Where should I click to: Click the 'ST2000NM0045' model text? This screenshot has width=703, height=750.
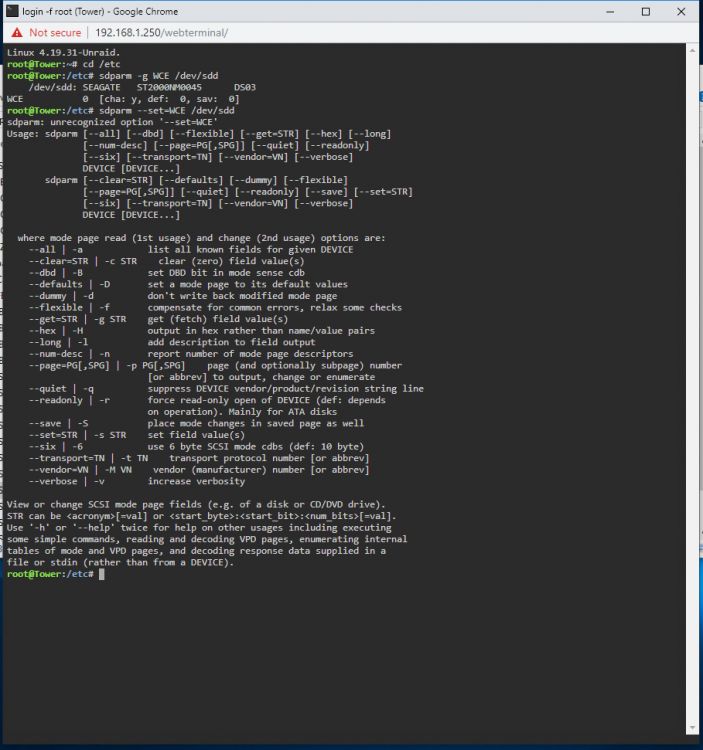click(169, 88)
